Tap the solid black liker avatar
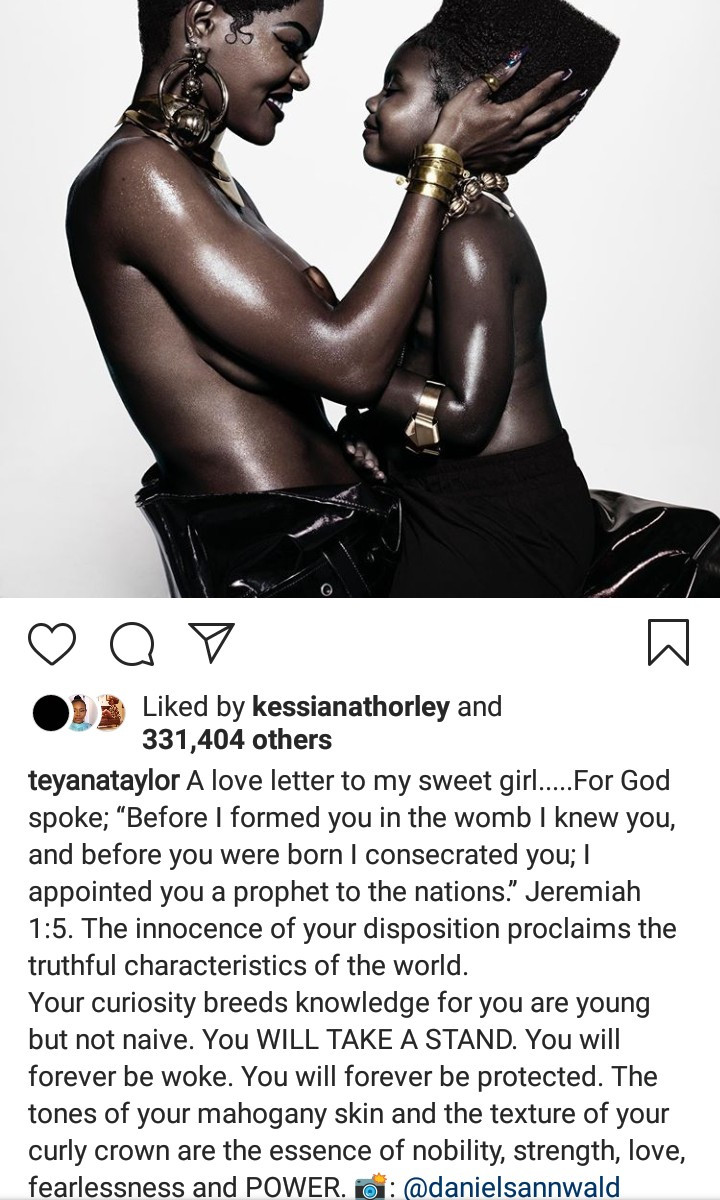This screenshot has height=1200, width=720. 50,713
